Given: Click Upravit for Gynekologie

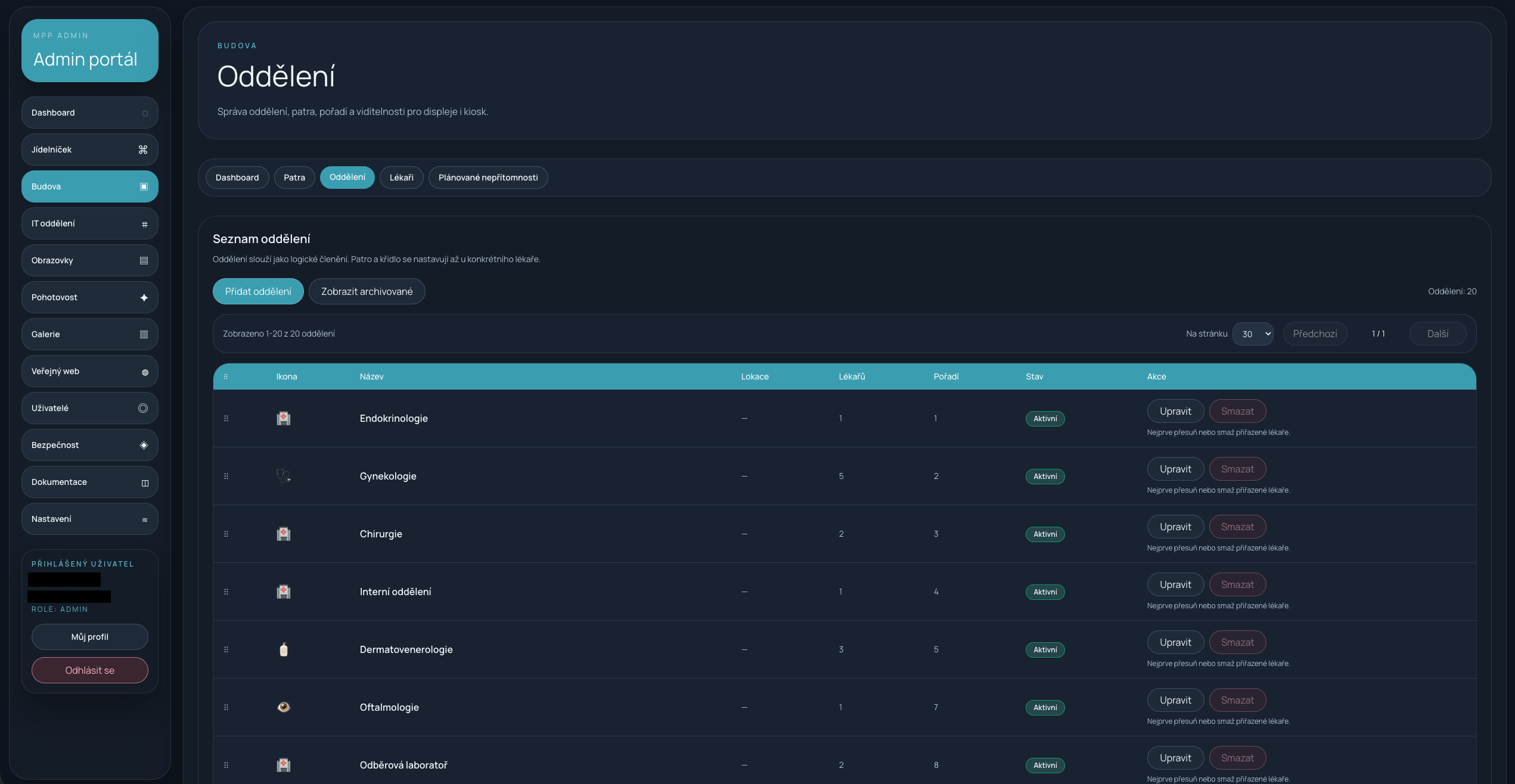Looking at the screenshot, I should tap(1175, 469).
